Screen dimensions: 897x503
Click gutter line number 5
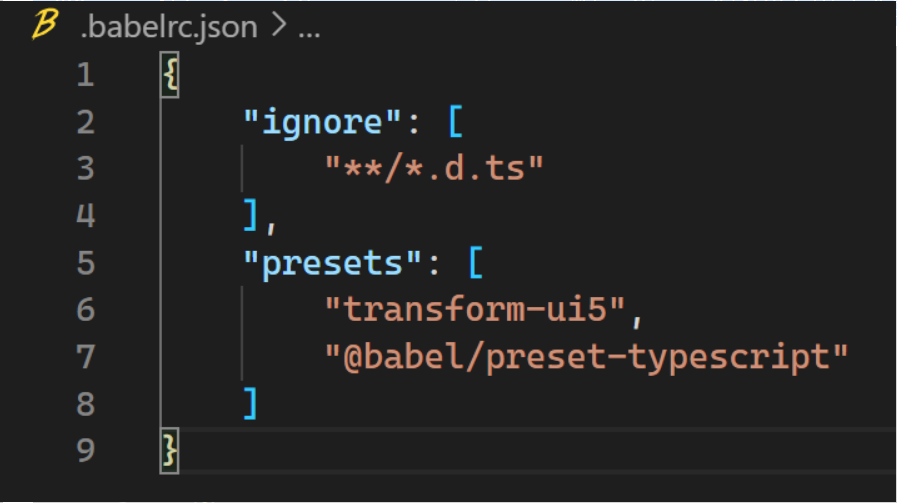(84, 262)
